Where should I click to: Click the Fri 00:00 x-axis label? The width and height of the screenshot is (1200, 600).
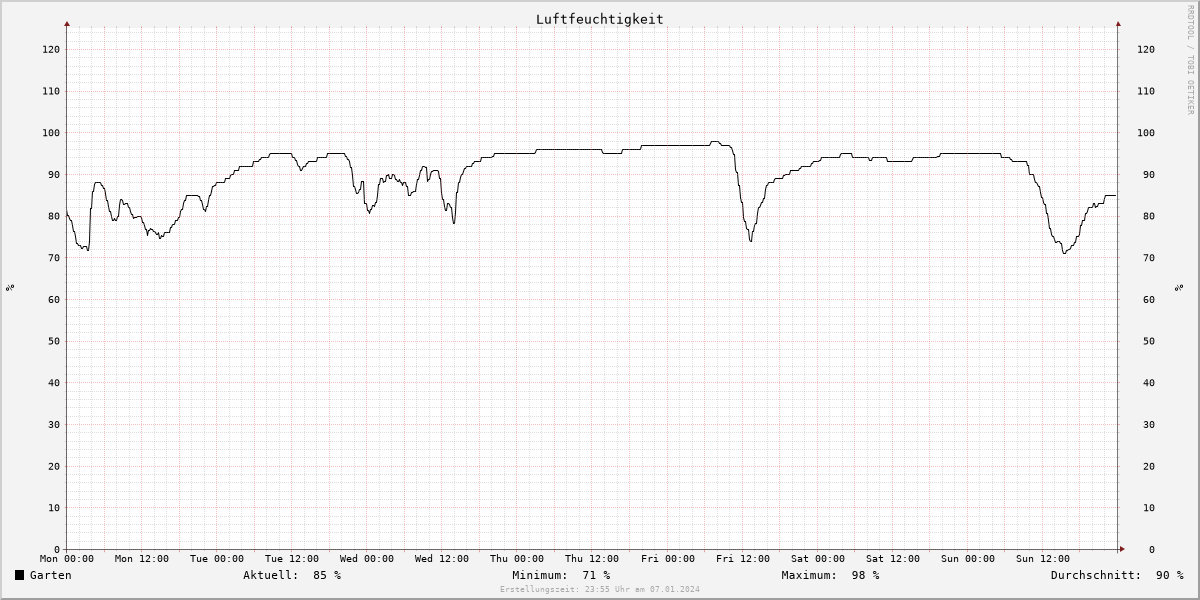click(667, 559)
